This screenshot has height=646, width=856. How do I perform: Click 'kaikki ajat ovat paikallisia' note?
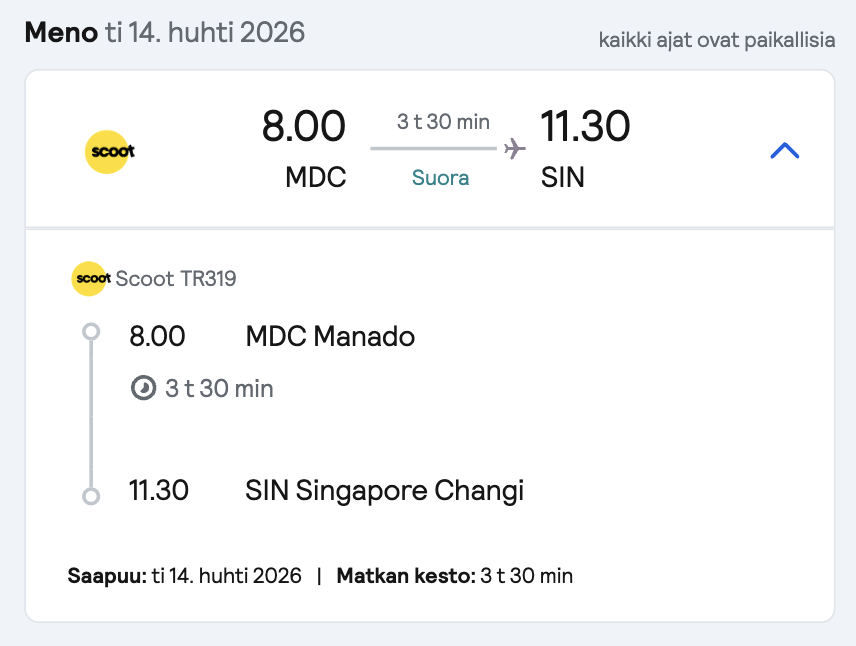[717, 40]
